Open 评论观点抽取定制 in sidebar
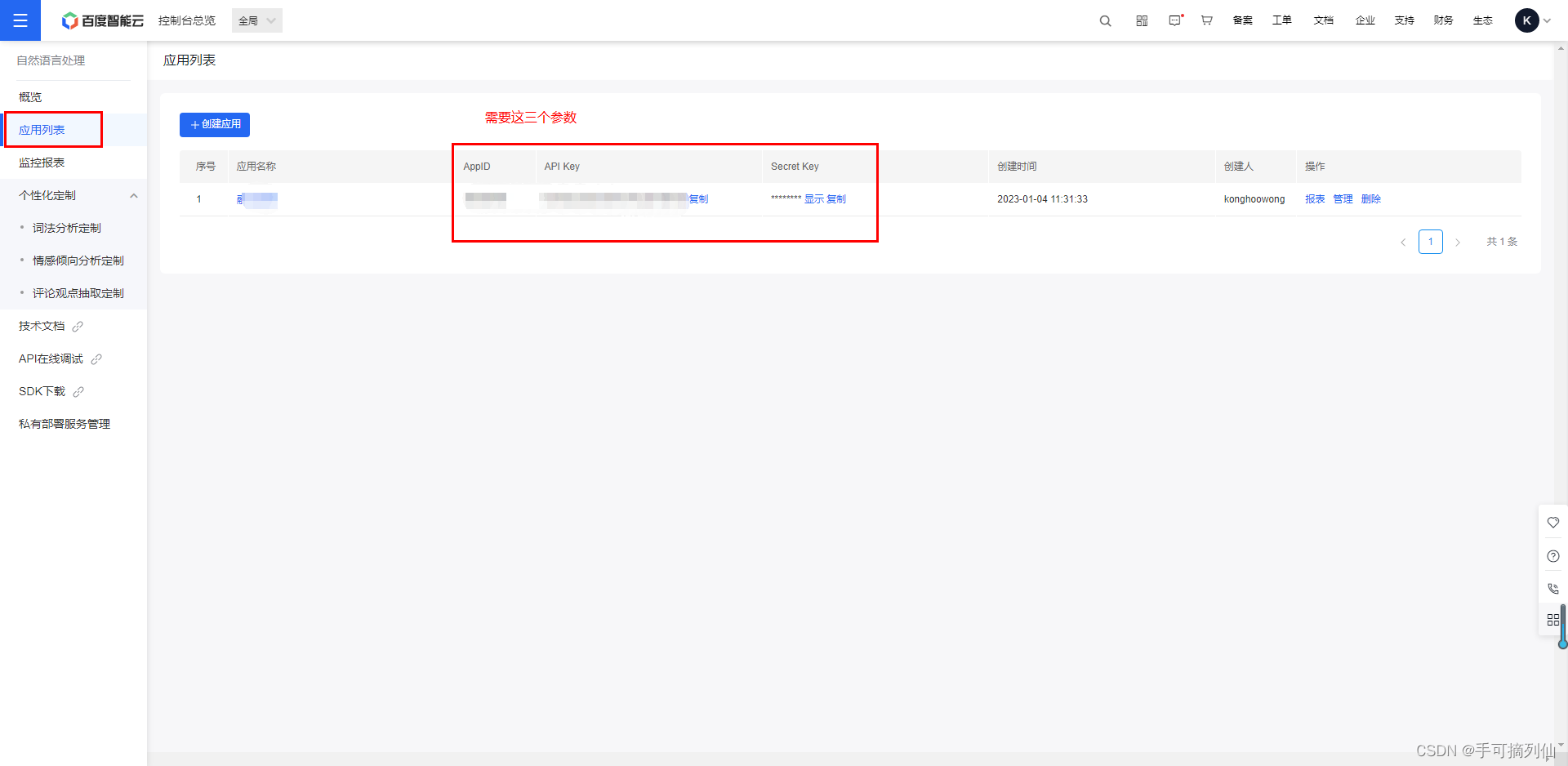The image size is (1568, 766). point(78,293)
